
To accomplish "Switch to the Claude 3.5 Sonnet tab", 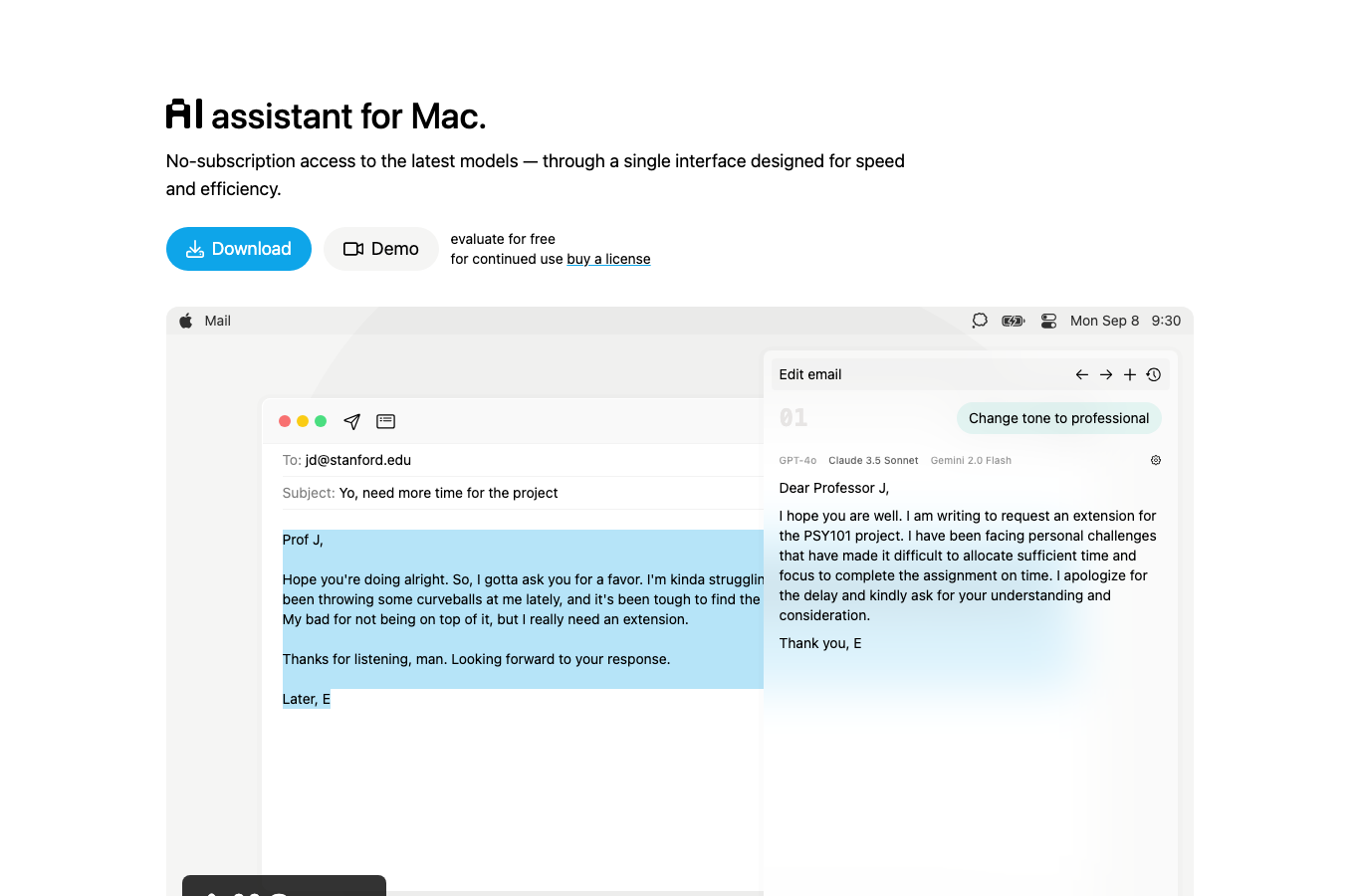I will point(873,460).
